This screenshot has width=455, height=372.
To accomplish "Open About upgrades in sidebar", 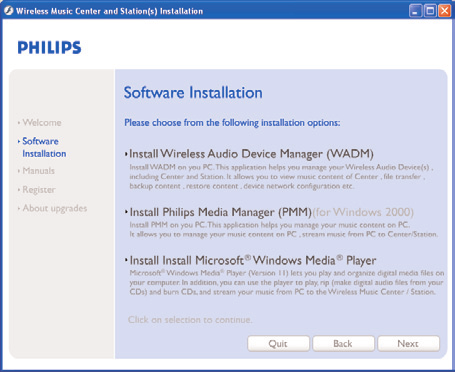I will (x=52, y=208).
